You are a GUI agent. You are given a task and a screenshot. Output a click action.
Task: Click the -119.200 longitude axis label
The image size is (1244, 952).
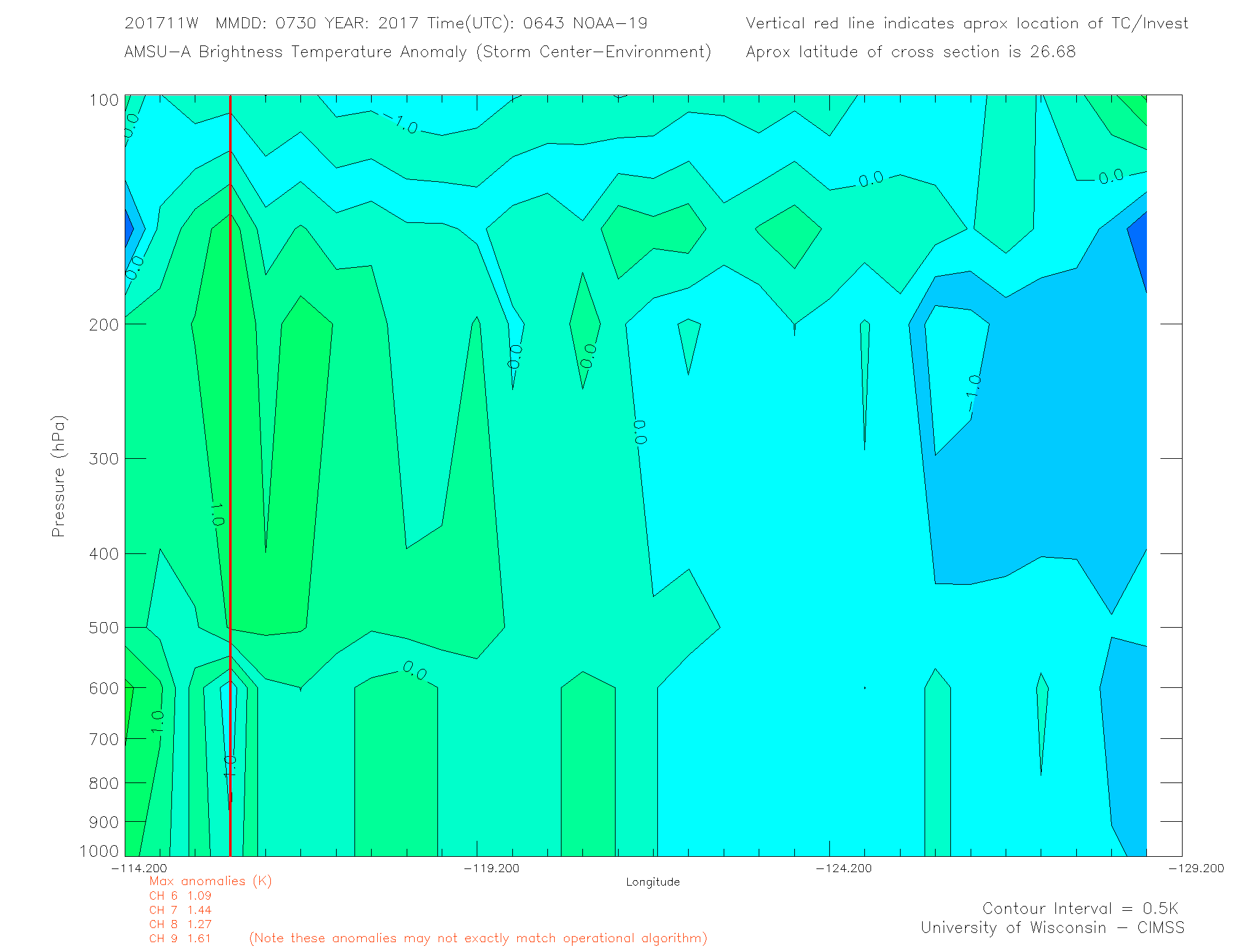(491, 868)
